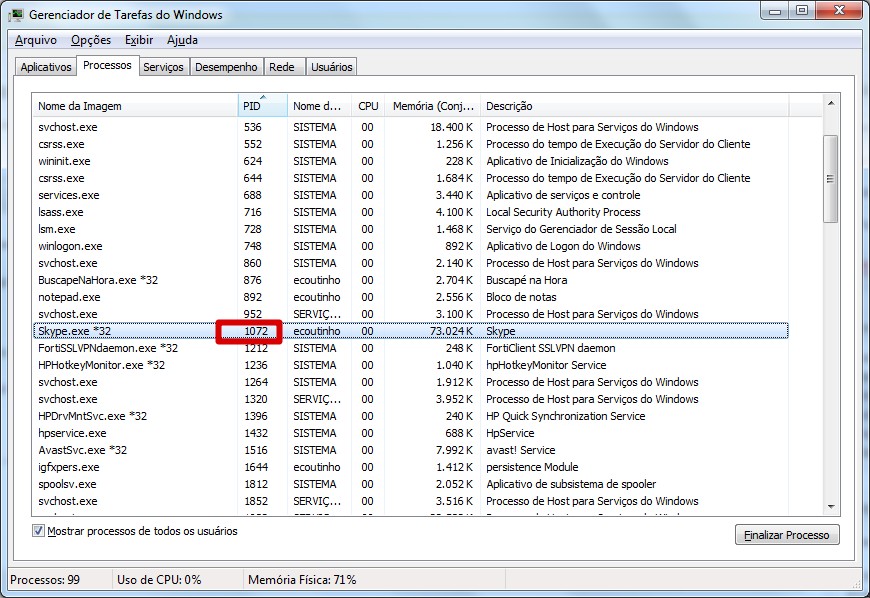Click the Processos: 99 status entry
This screenshot has height=598, width=870.
coord(45,580)
